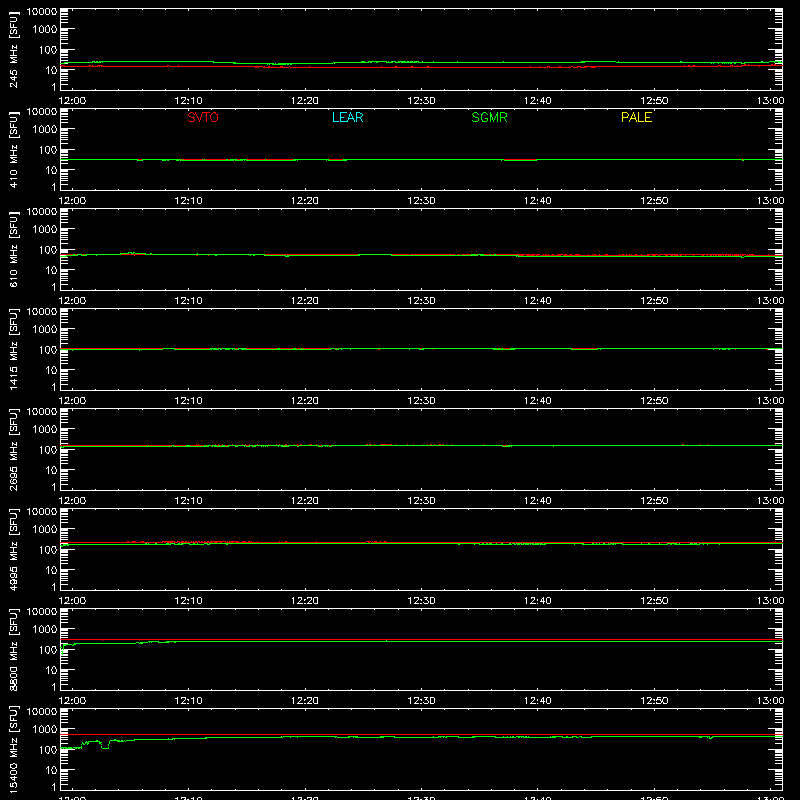Click the dip in the green 15400 MHz trace
Screen dimensions: 800x800
(105, 747)
